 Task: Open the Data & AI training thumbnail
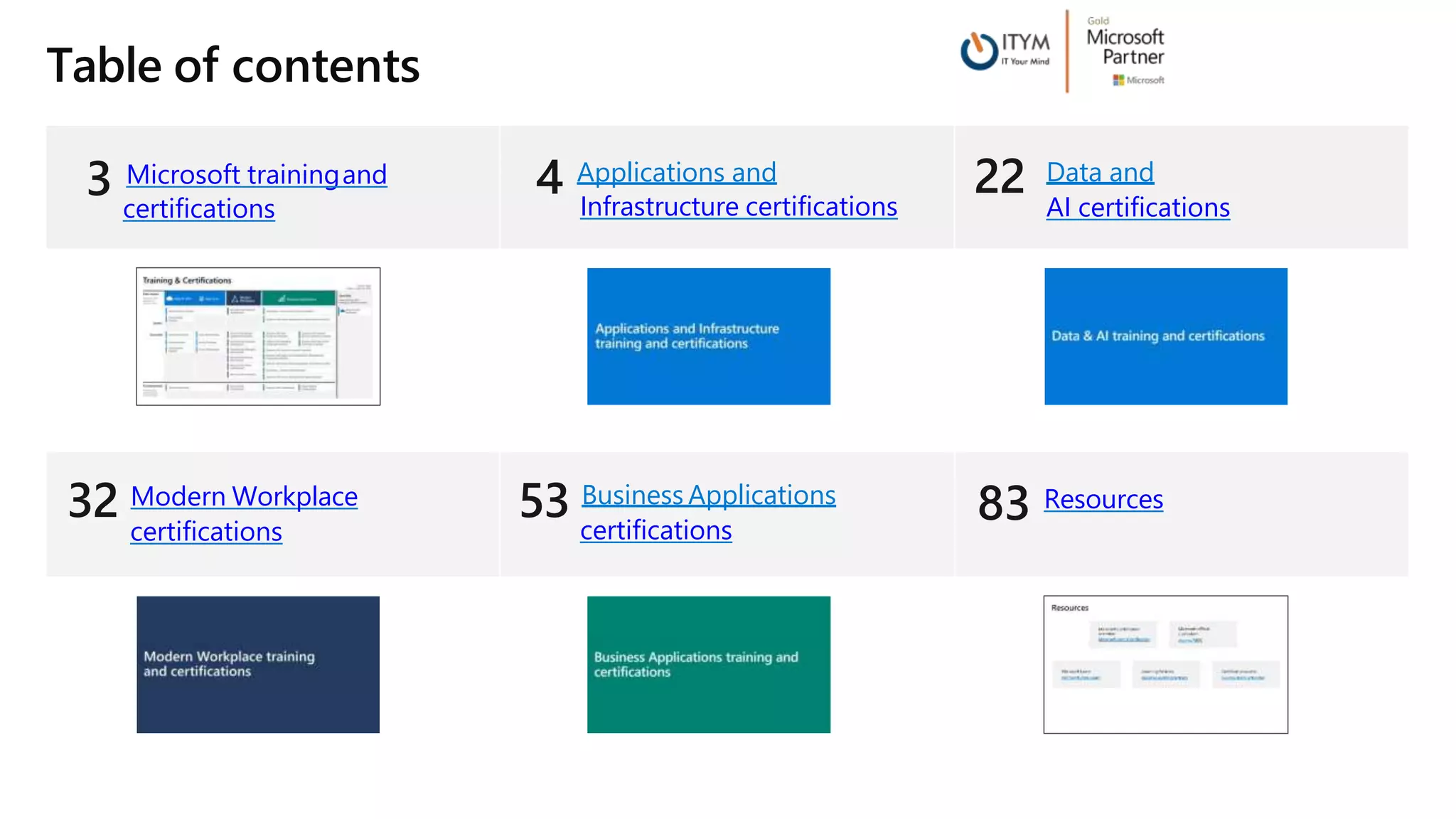click(1166, 336)
